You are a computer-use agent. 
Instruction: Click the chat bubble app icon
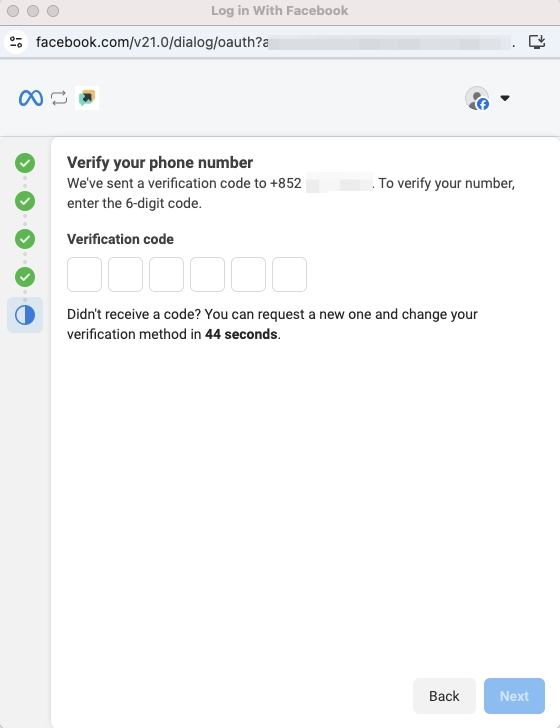point(87,98)
